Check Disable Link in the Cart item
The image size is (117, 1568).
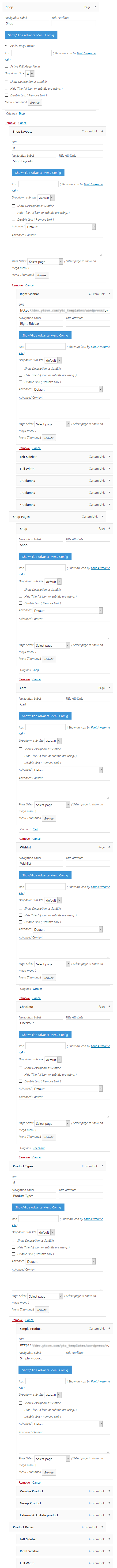[21, 763]
